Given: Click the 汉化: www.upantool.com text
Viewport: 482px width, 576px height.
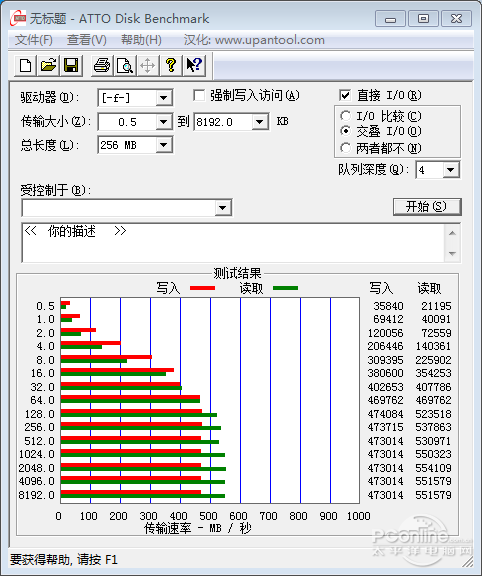Looking at the screenshot, I should coord(254,40).
